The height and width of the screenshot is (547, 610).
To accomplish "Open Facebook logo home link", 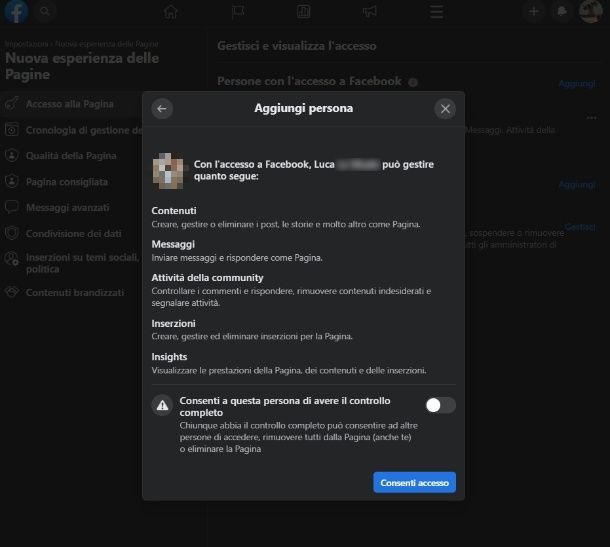I will pyautogui.click(x=16, y=12).
